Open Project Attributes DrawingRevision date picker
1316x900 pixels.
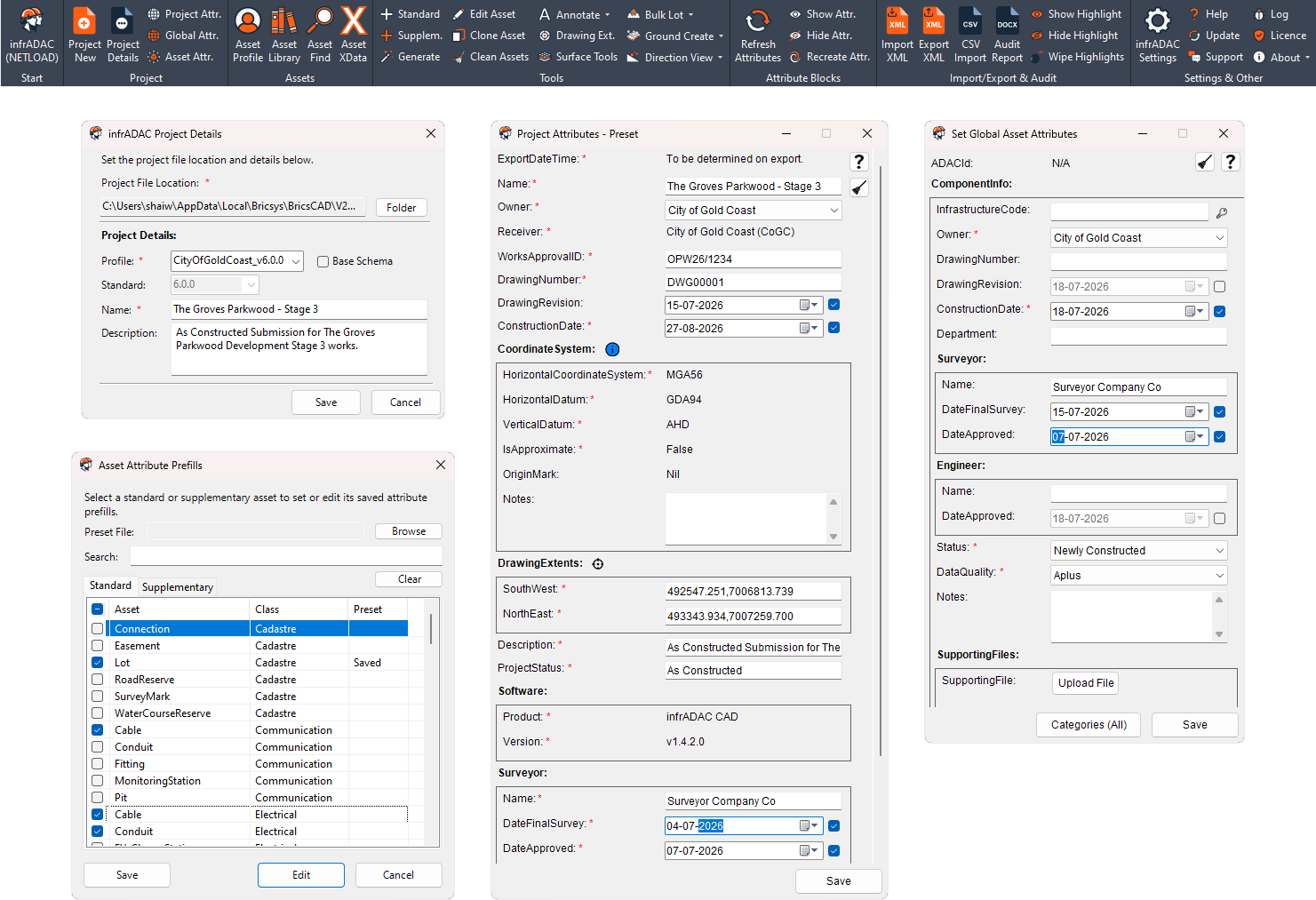coord(809,305)
